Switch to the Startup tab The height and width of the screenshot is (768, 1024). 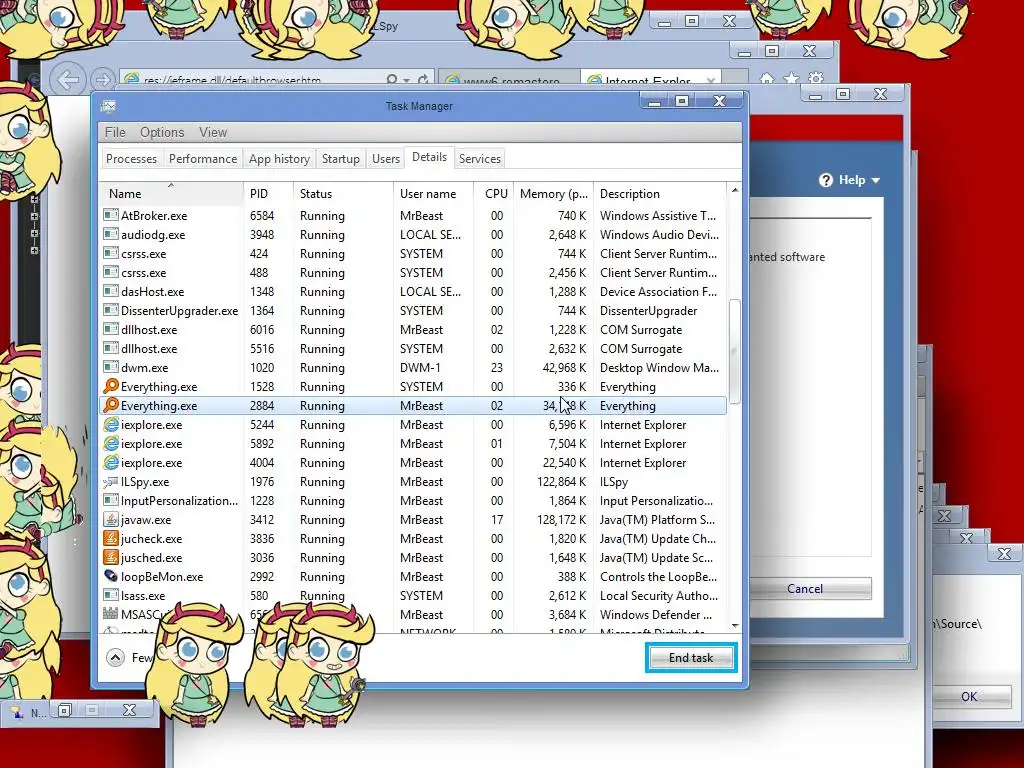(x=341, y=159)
